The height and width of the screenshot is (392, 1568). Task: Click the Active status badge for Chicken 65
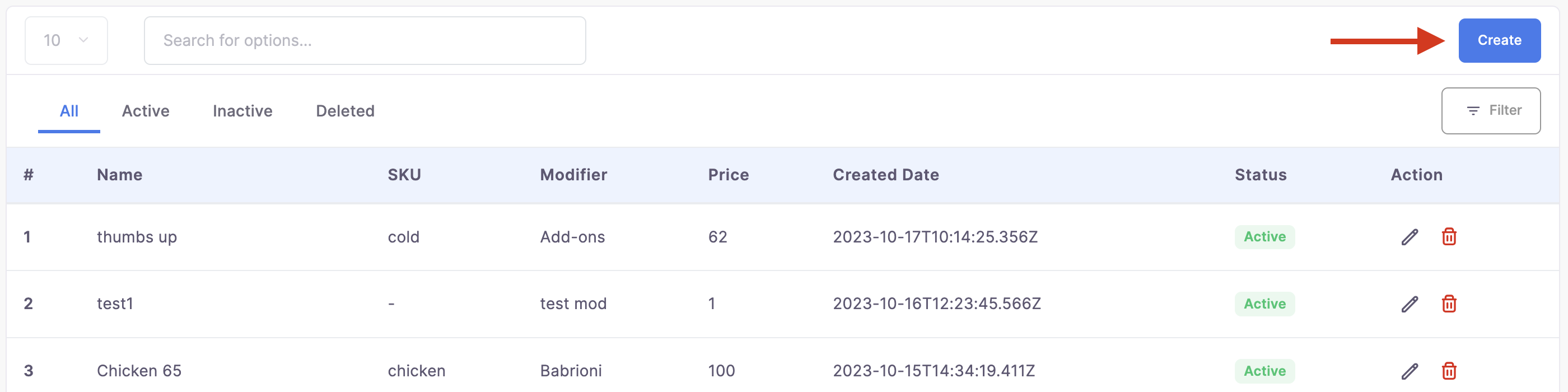1264,371
